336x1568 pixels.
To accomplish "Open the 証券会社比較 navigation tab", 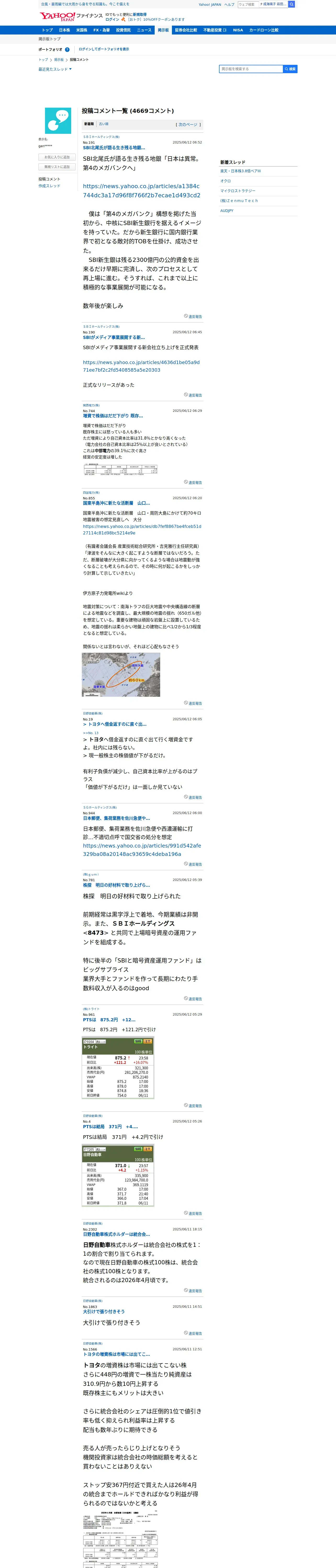I will [186, 30].
